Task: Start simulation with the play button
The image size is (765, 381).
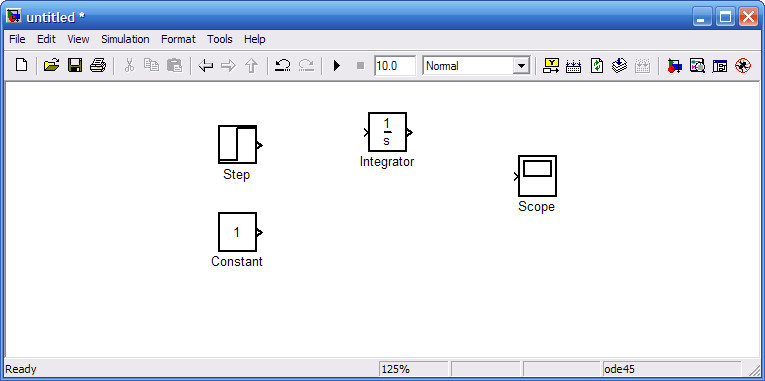Action: 337,65
